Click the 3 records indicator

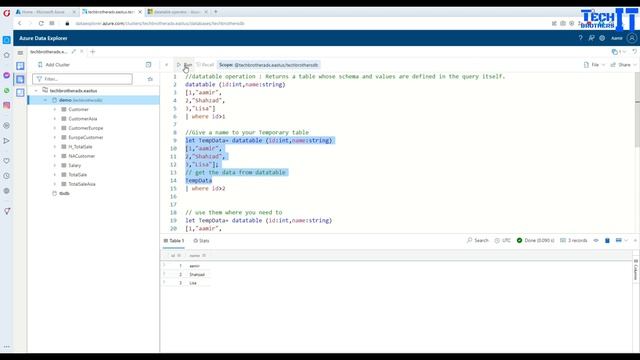574,240
